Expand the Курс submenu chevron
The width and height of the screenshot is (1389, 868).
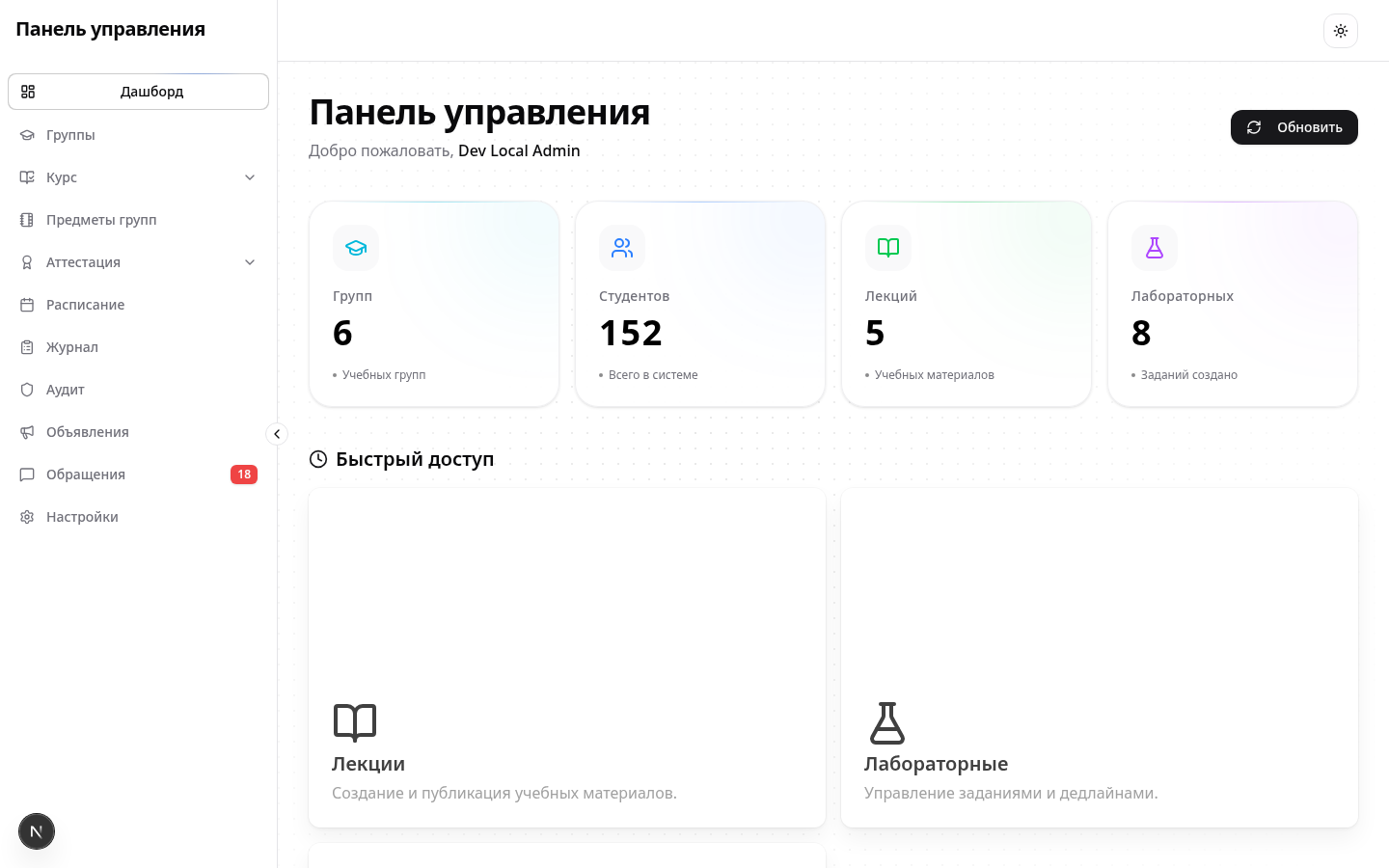(x=250, y=177)
